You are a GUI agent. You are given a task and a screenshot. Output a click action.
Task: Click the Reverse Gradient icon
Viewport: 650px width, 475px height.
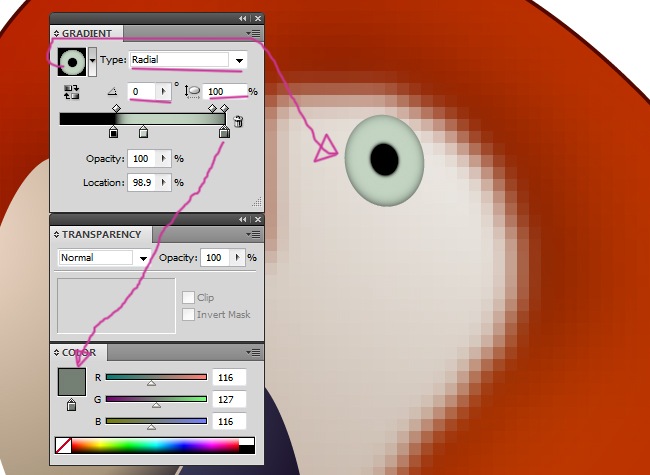click(71, 92)
